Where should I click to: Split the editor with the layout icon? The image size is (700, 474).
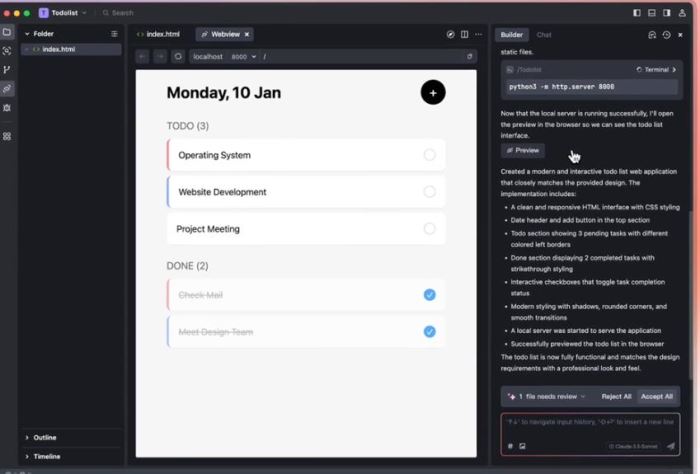click(x=465, y=34)
